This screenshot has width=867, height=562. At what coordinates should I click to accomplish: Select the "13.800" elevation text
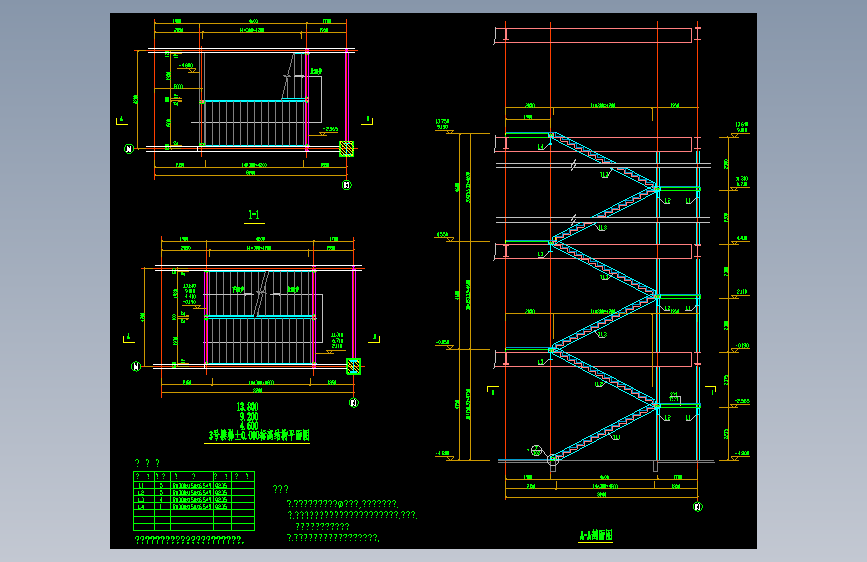coord(247,407)
